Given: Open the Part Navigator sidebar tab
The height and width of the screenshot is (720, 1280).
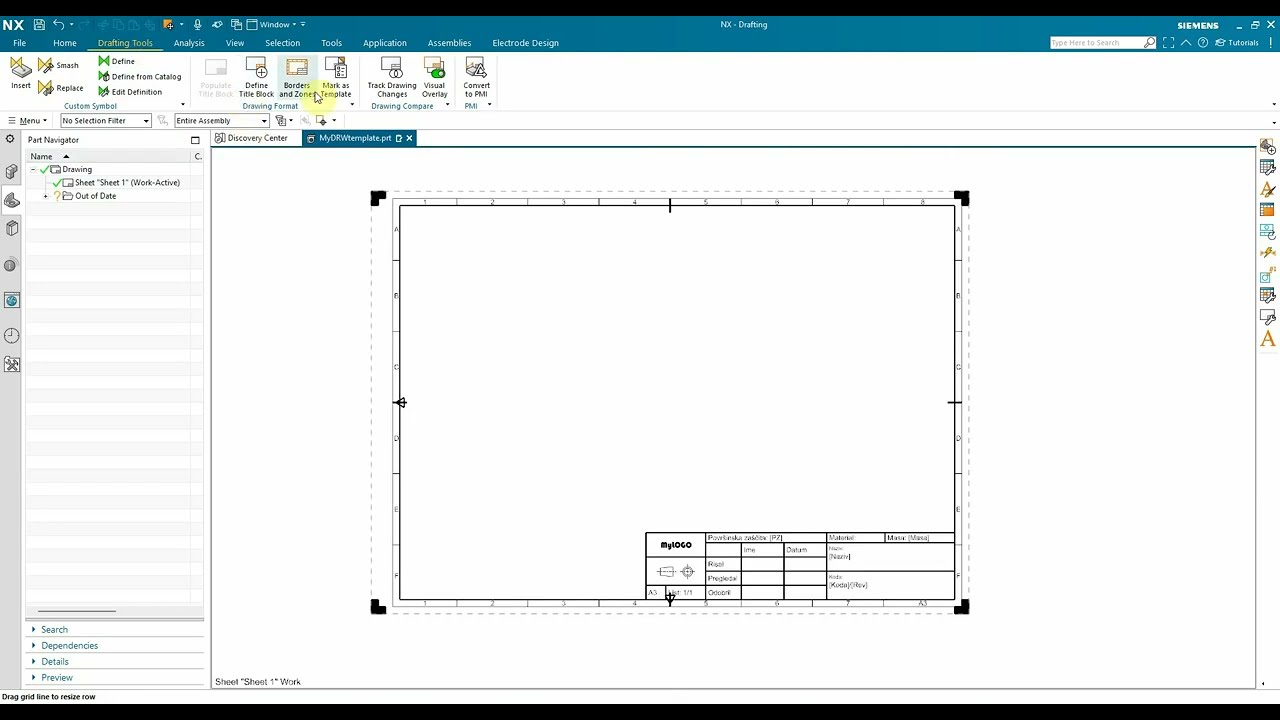Looking at the screenshot, I should tap(12, 200).
